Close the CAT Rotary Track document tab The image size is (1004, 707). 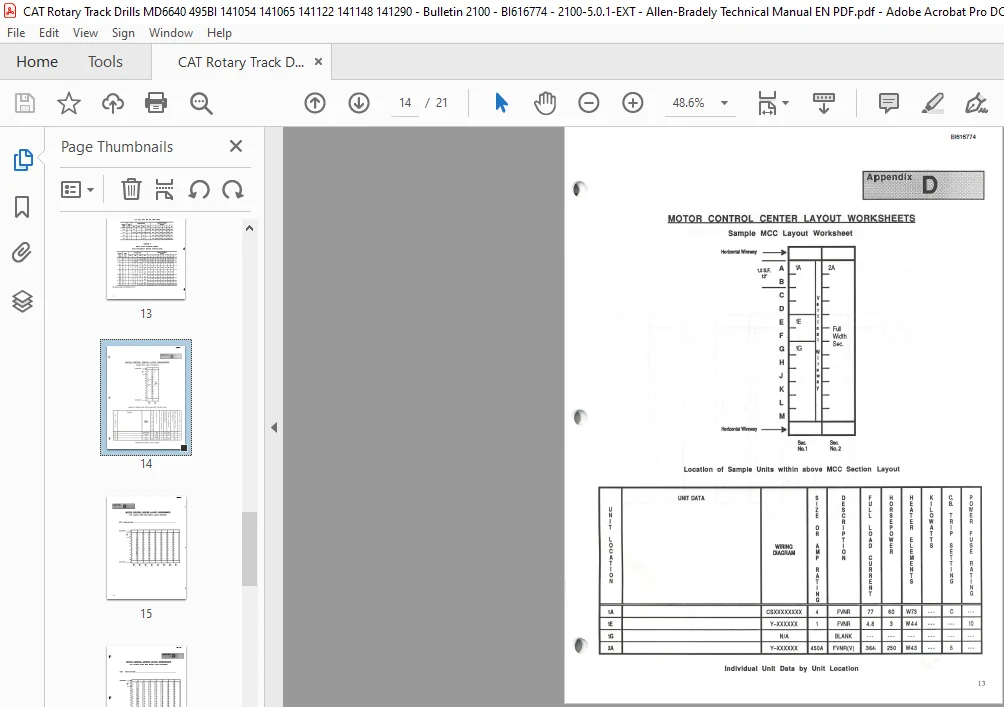(318, 61)
